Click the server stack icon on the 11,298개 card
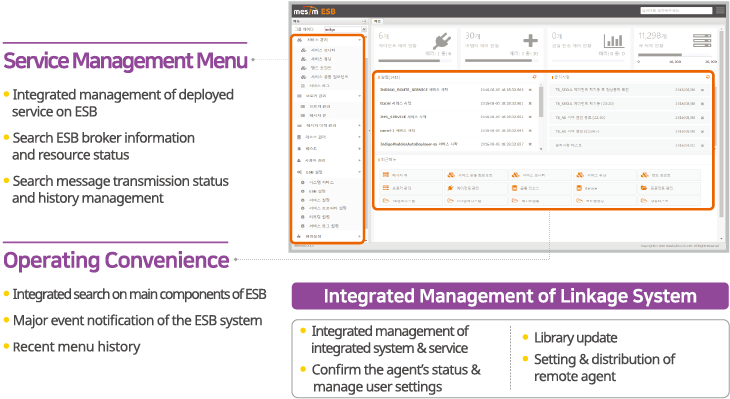Image resolution: width=730 pixels, height=399 pixels. click(702, 41)
